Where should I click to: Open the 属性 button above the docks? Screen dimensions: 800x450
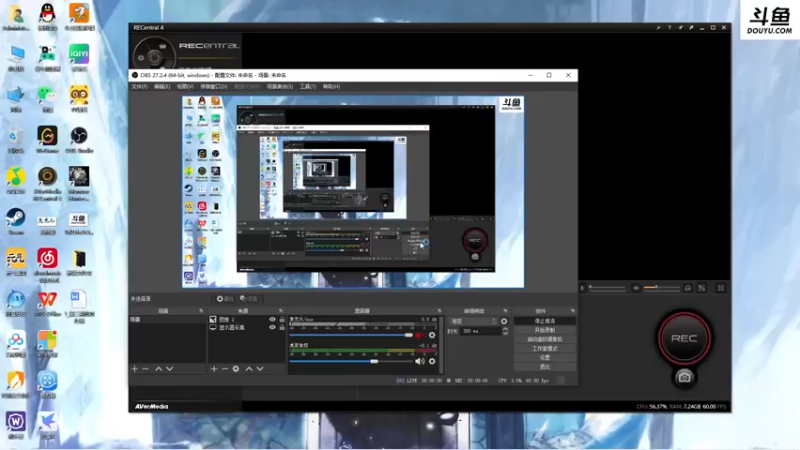click(x=225, y=299)
